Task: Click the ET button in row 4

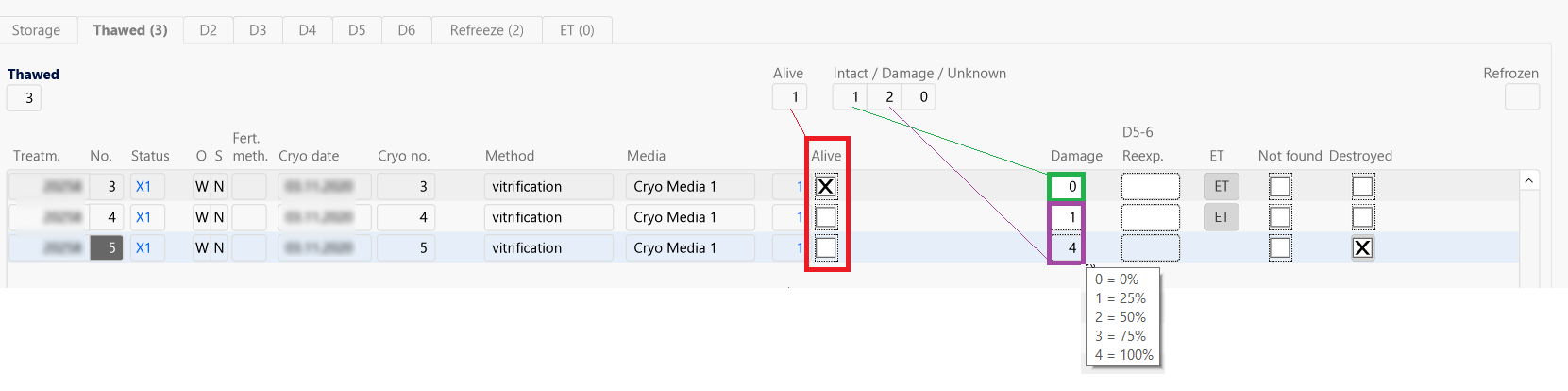Action: [1222, 217]
